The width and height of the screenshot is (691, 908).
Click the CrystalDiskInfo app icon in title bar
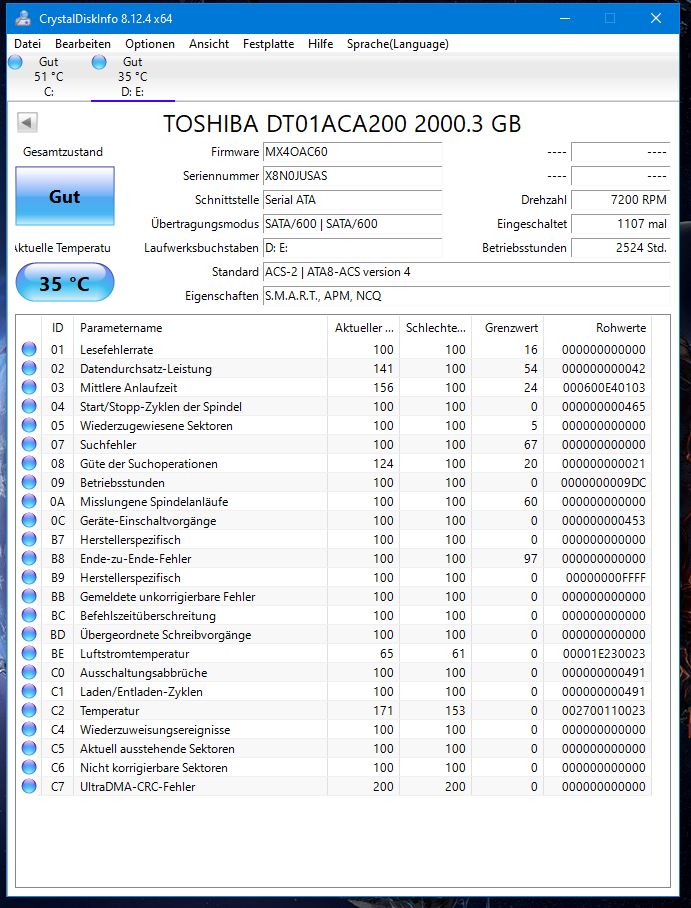coord(23,19)
